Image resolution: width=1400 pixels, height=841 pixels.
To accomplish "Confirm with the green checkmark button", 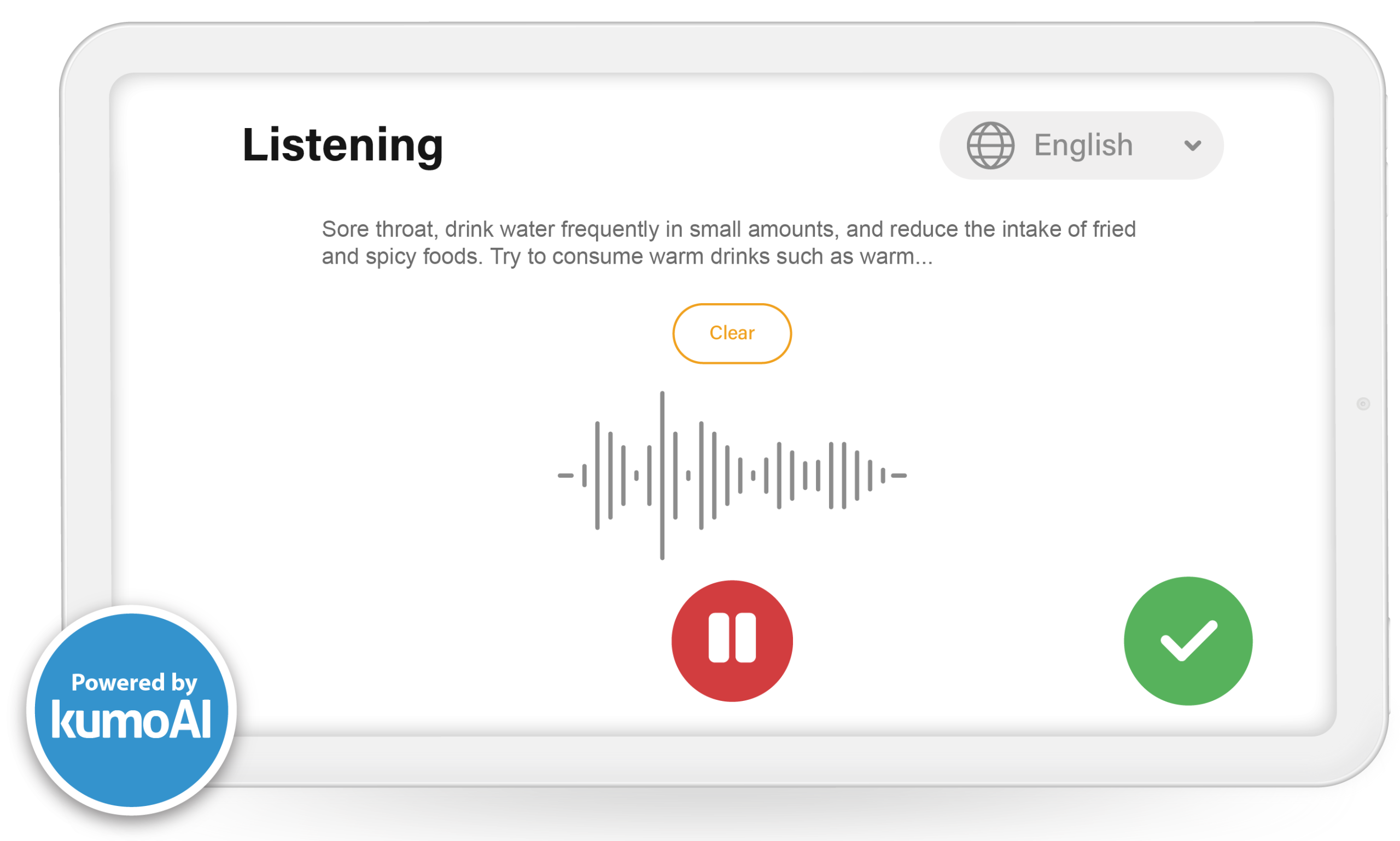I will pos(1188,641).
